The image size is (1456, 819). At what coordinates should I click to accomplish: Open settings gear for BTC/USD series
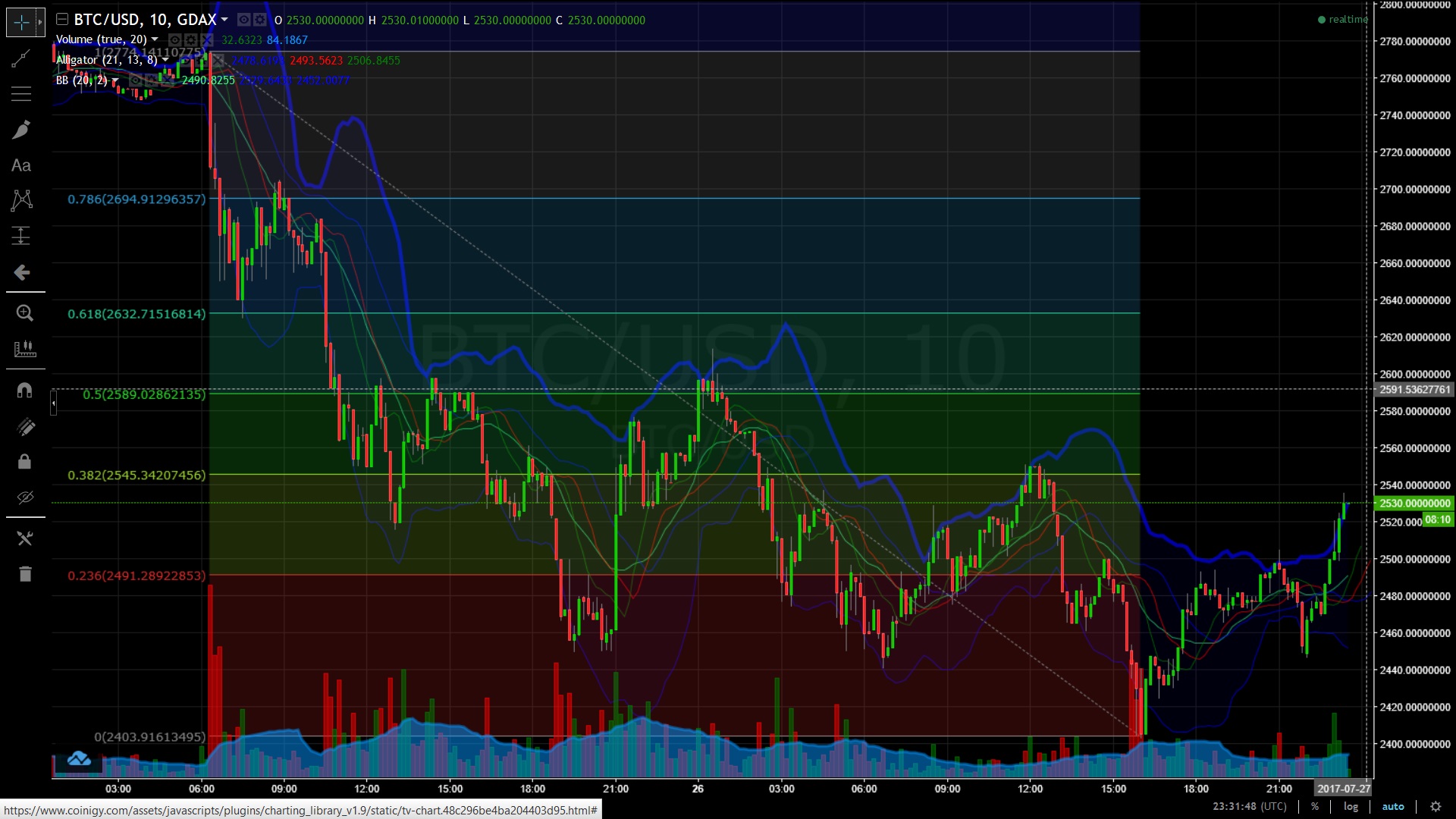pos(259,20)
